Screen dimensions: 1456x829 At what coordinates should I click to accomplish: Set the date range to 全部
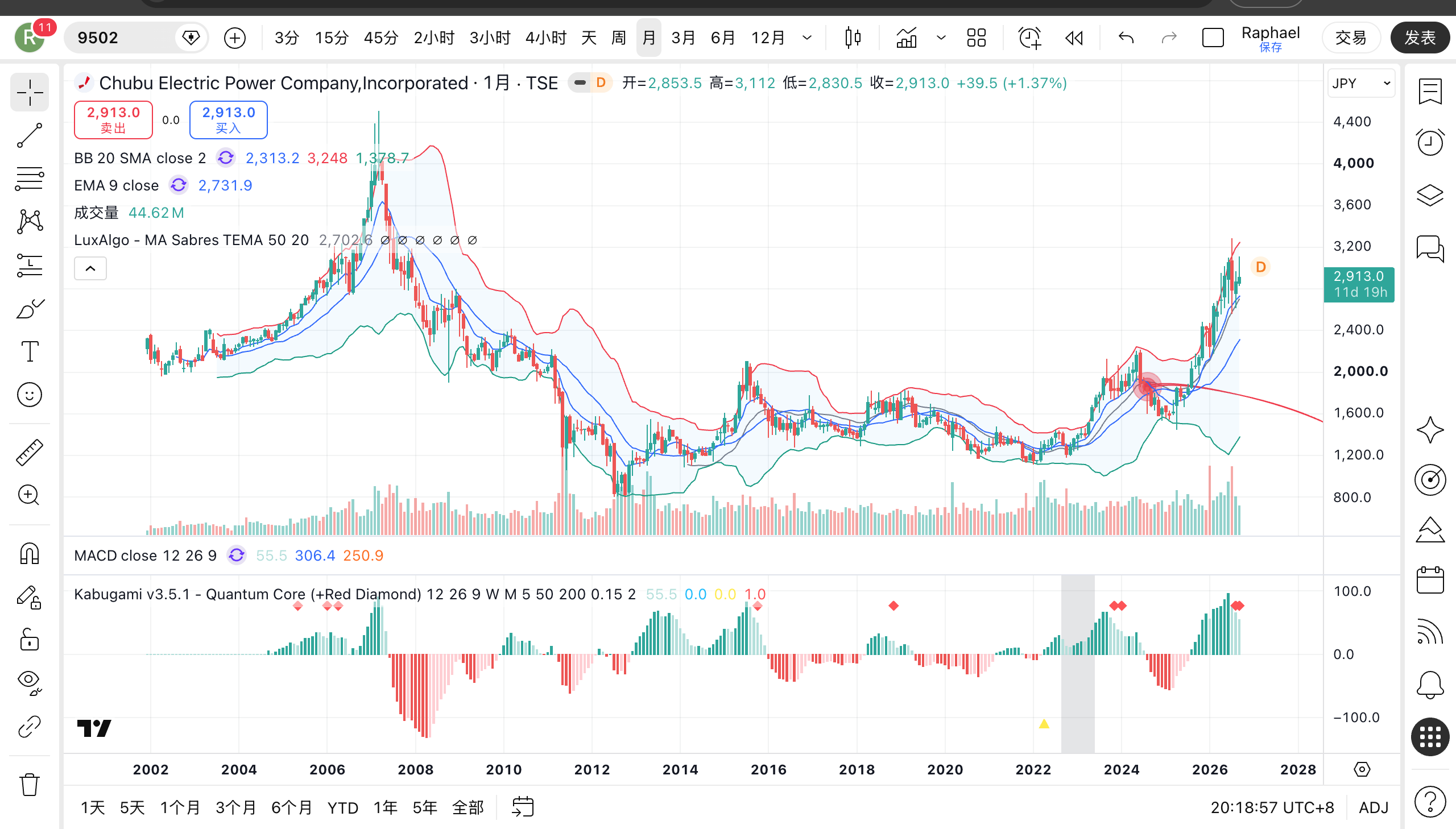pyautogui.click(x=468, y=807)
